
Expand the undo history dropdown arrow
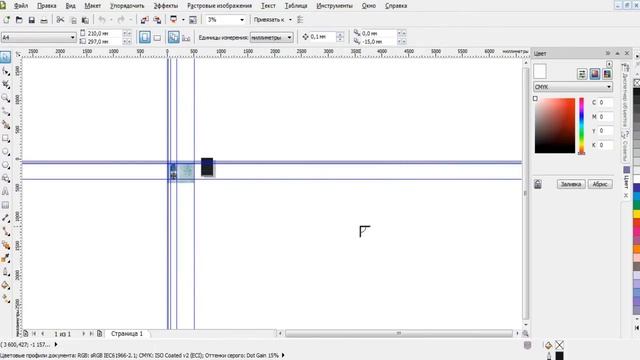click(111, 20)
